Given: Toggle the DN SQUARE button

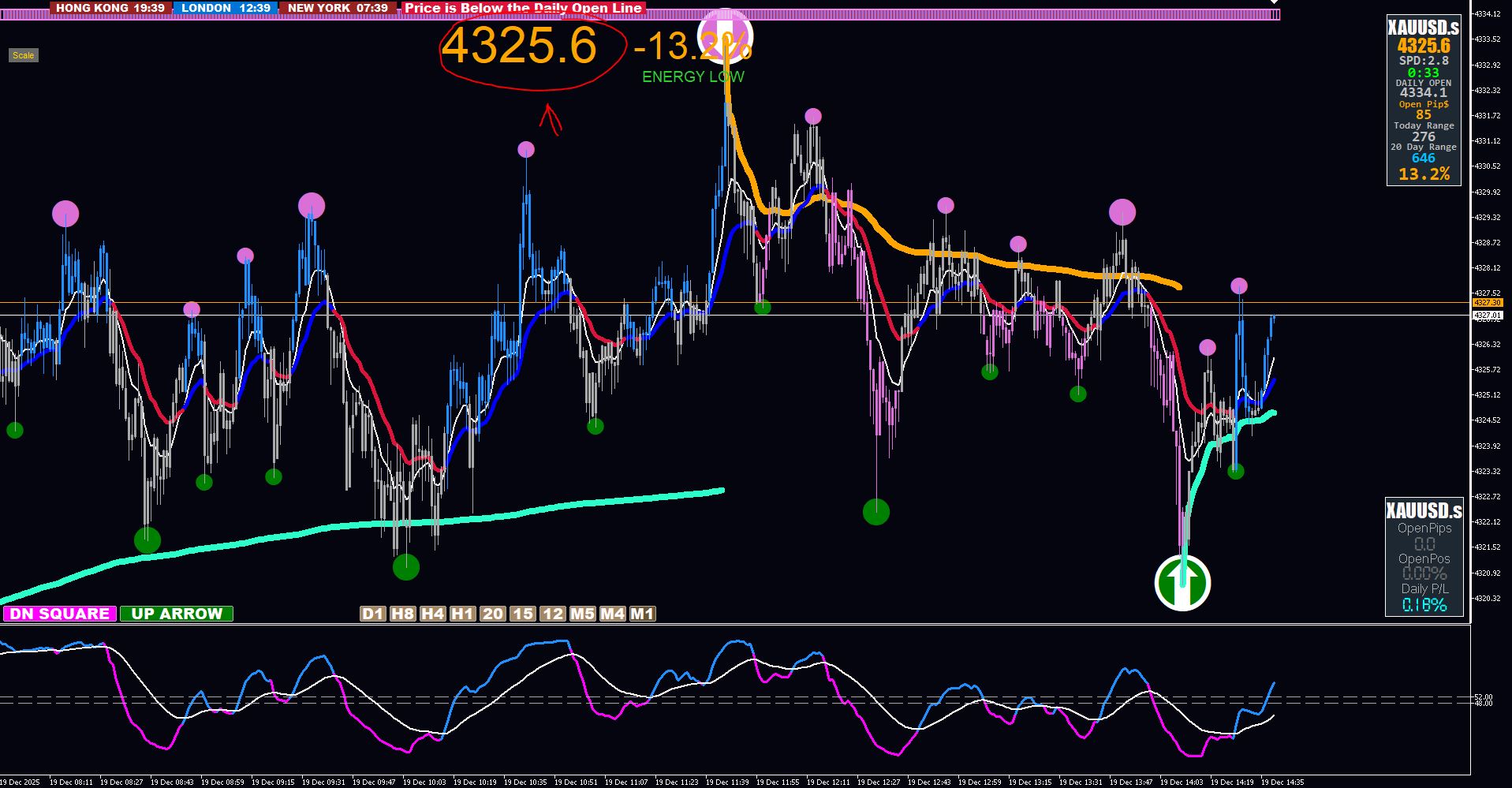Looking at the screenshot, I should (x=59, y=614).
